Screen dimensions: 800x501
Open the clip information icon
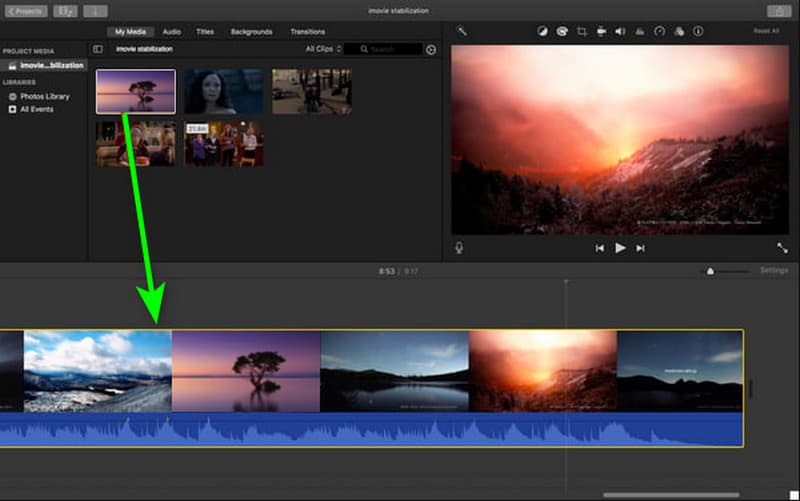698,32
